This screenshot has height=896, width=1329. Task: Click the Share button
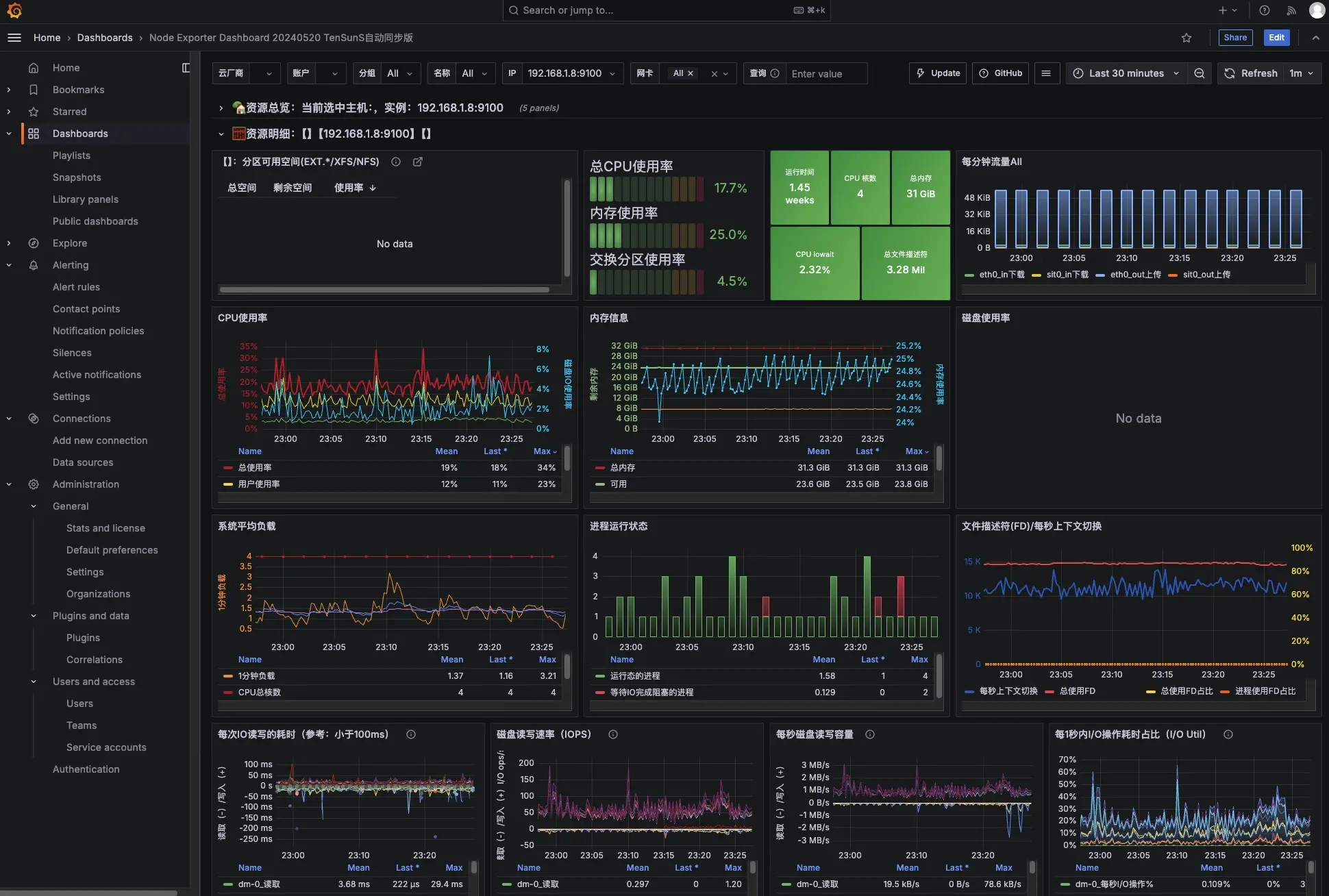coord(1235,38)
